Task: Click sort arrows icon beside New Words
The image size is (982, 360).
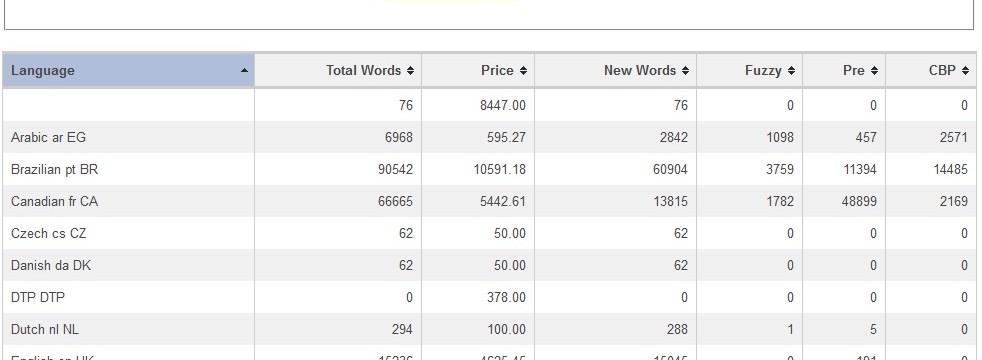Action: click(685, 71)
